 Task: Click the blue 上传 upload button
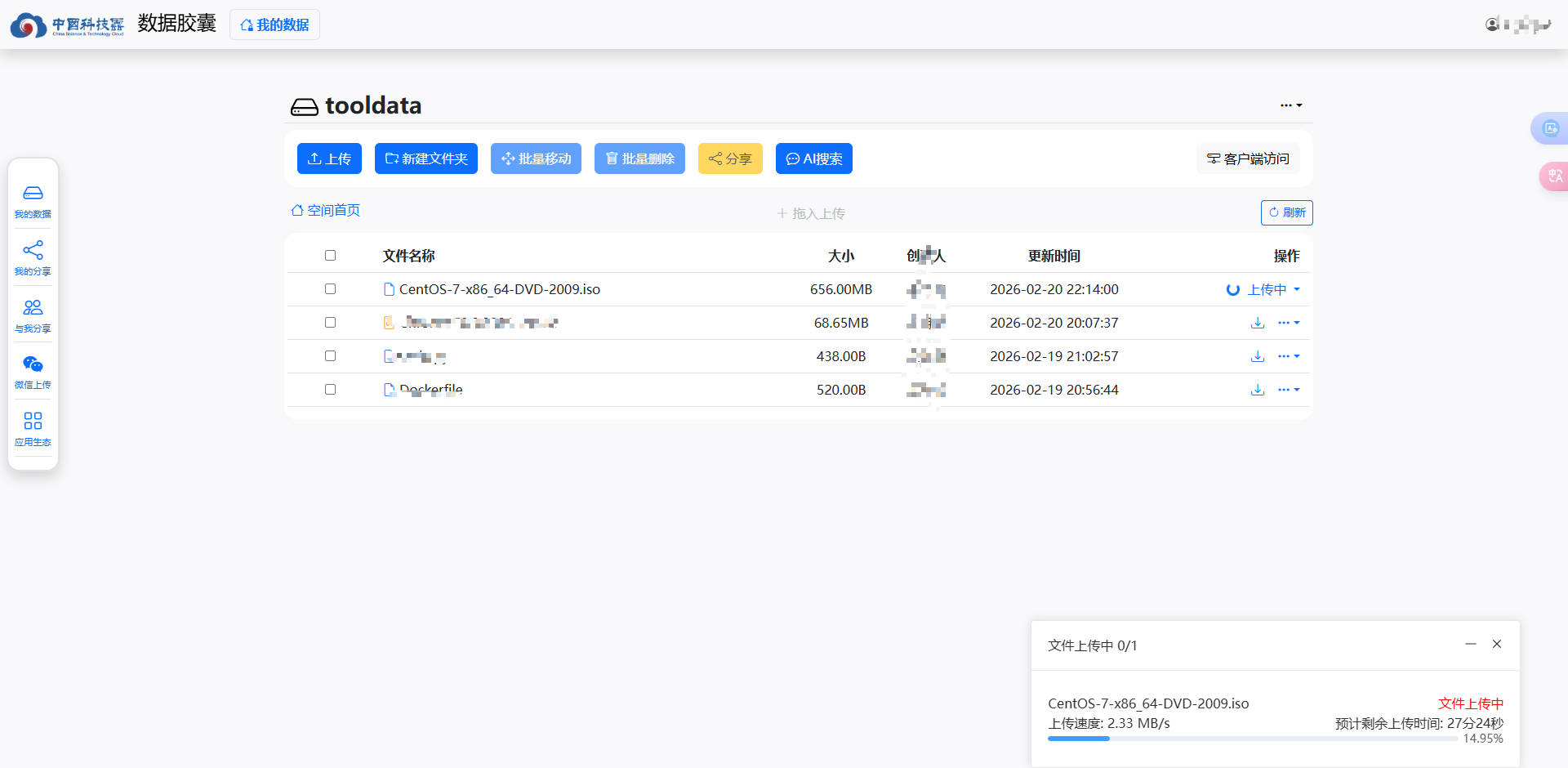[329, 159]
